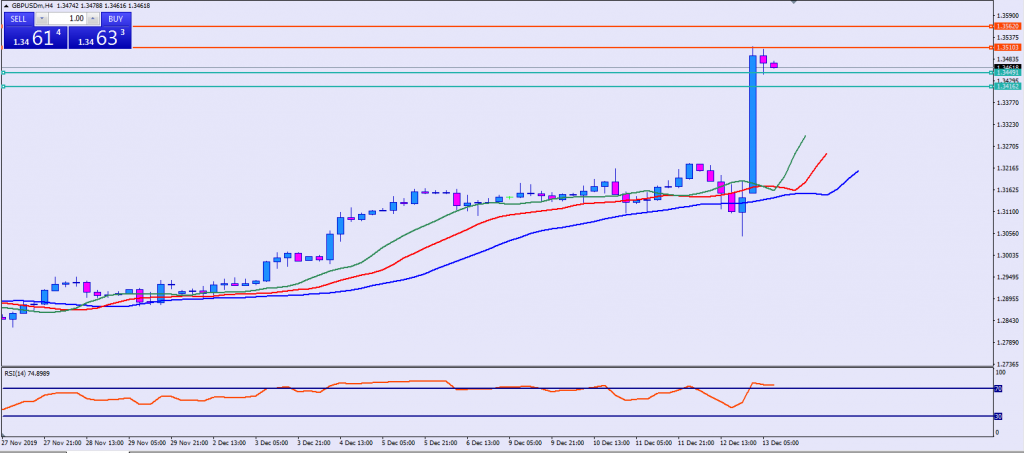Collapse one-click trading panel triangle
The image size is (1024, 453).
point(5,6)
